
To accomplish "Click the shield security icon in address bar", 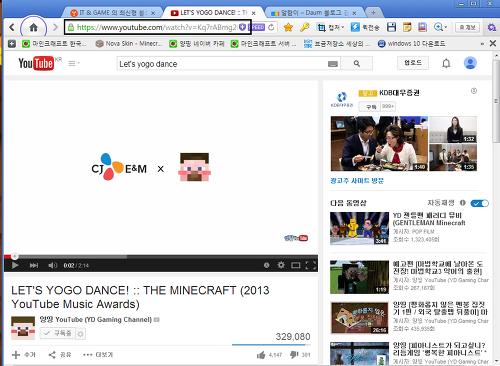I will [x=243, y=27].
